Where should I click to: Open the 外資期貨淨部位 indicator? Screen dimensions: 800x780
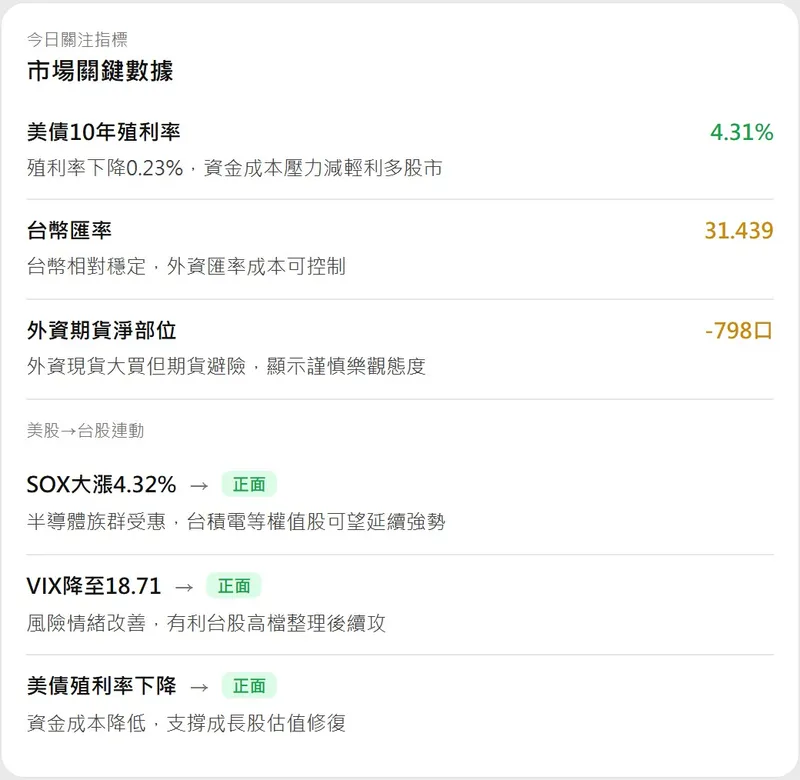coord(102,331)
